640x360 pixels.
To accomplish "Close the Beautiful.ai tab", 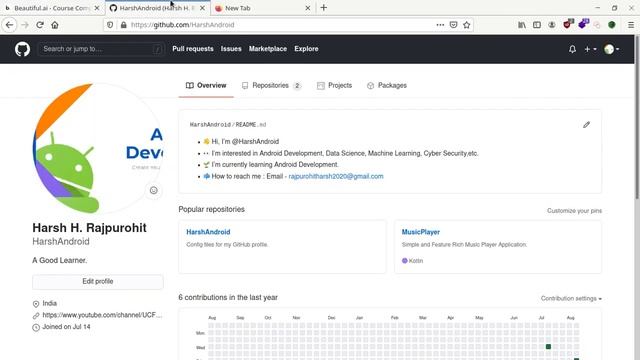I will click(97, 8).
